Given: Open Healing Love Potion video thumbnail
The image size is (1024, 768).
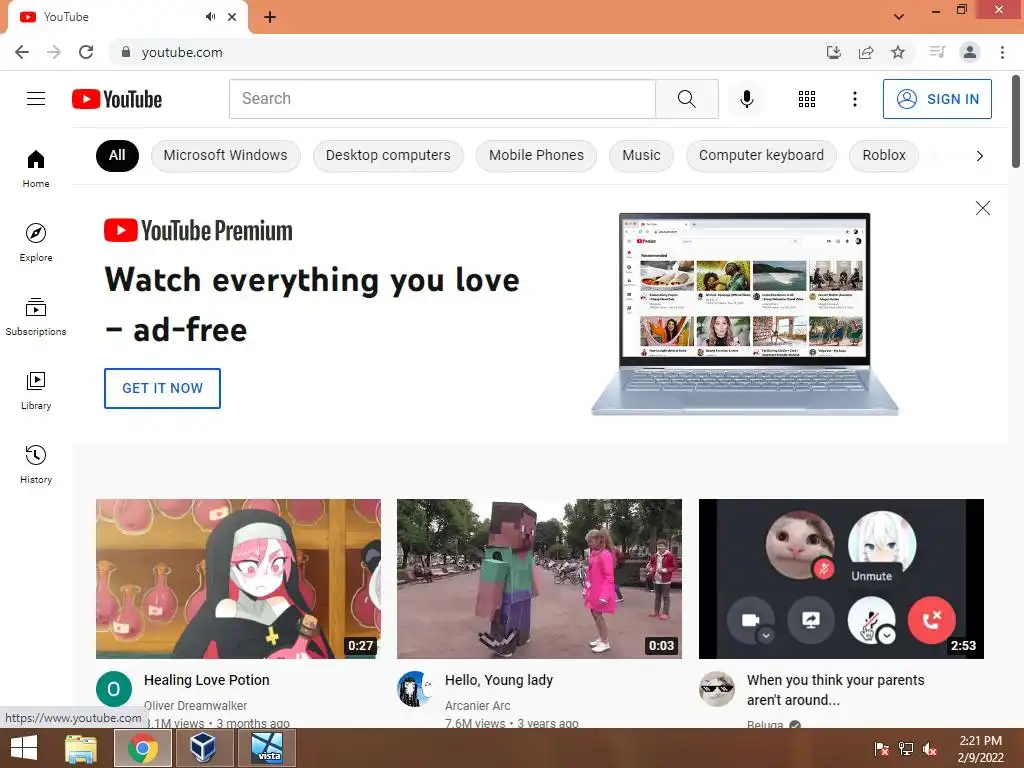Looking at the screenshot, I should click(x=238, y=579).
